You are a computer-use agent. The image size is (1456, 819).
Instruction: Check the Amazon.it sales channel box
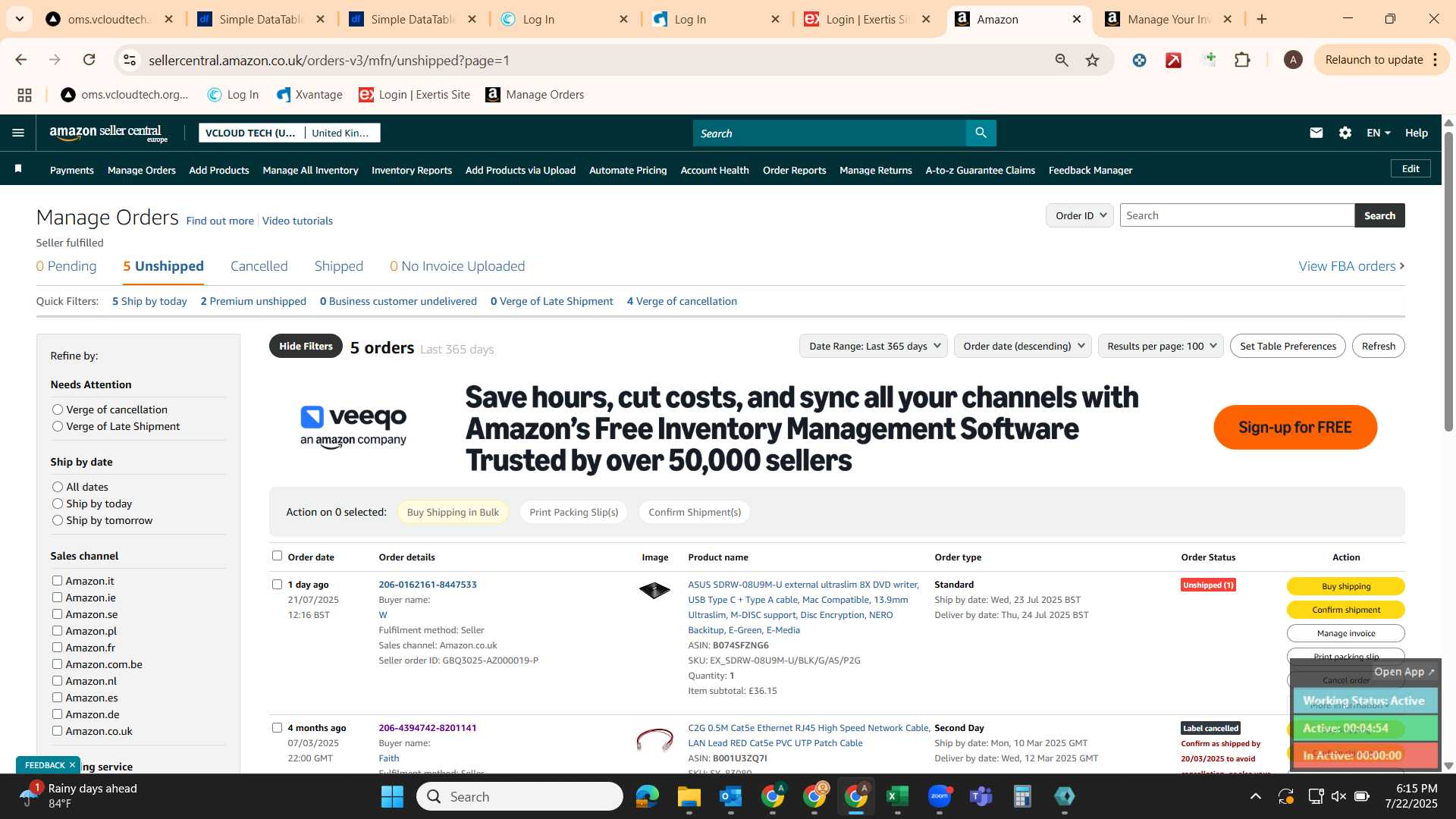click(57, 581)
